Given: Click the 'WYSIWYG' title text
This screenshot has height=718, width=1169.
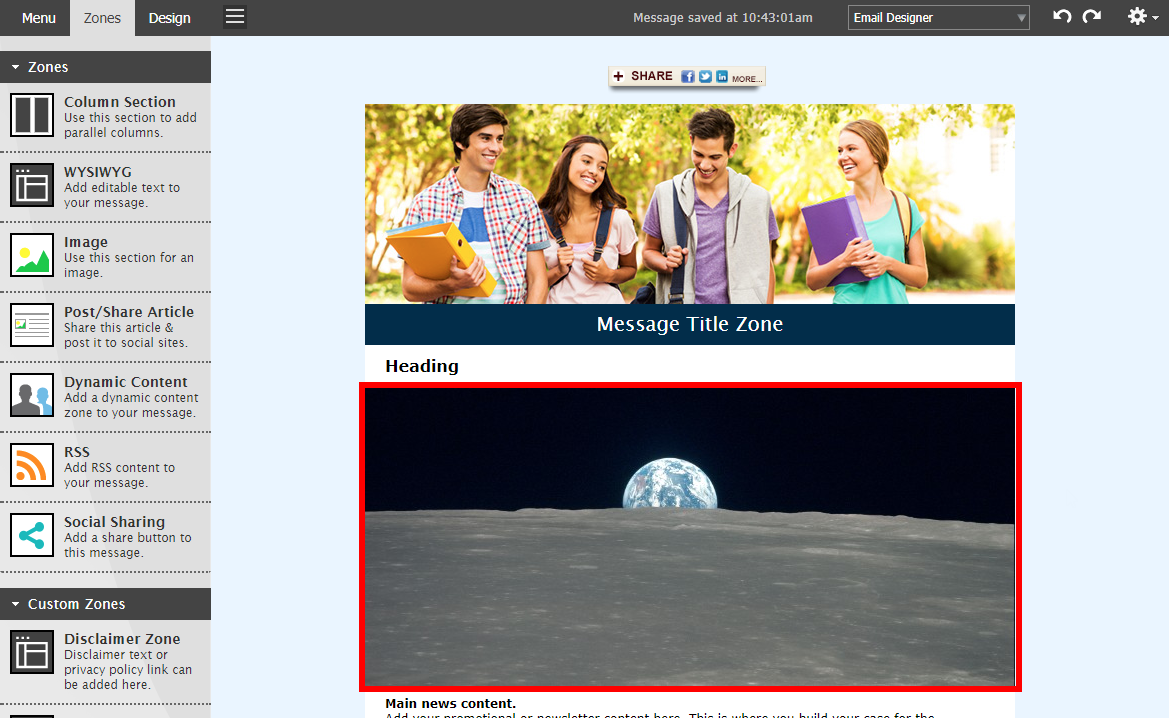Looking at the screenshot, I should click(x=98, y=172).
